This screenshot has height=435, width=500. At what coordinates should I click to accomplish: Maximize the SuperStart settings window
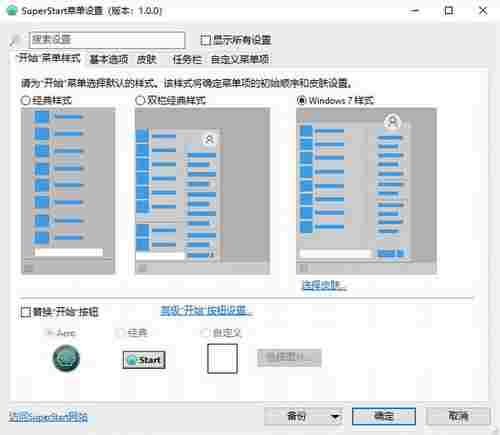[x=449, y=11]
